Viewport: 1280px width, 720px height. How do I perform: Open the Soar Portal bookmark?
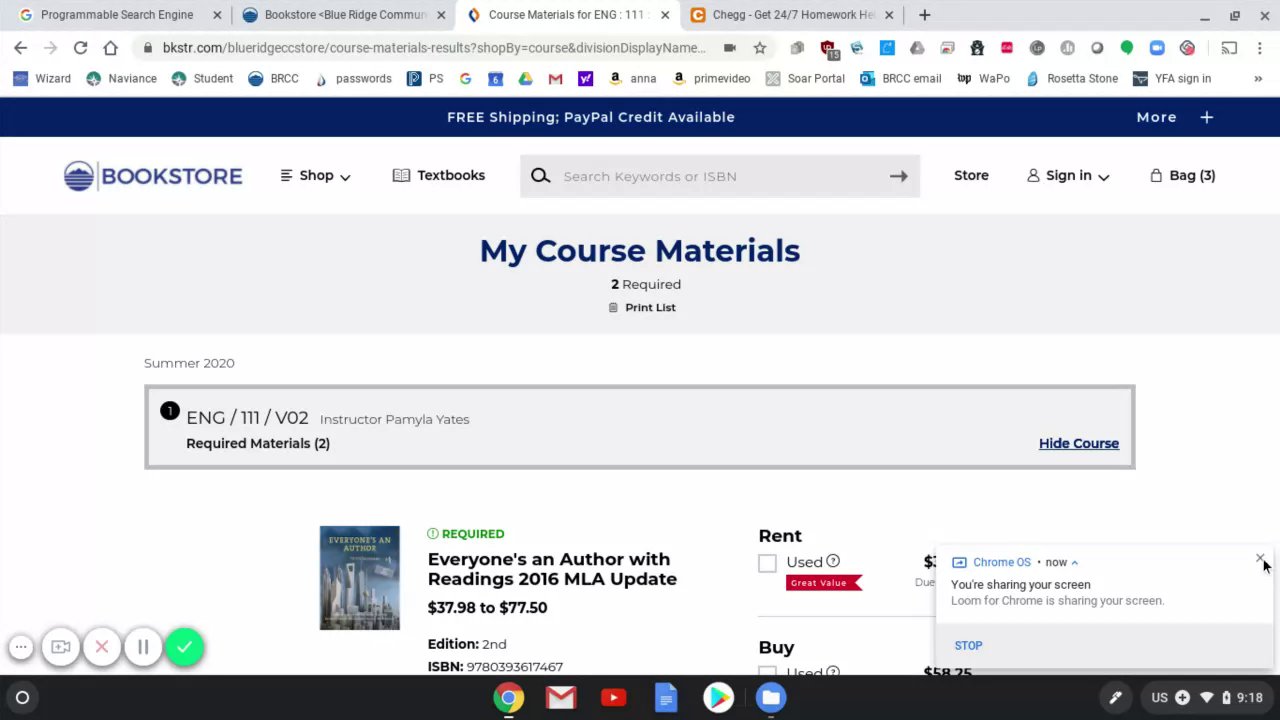coord(805,78)
